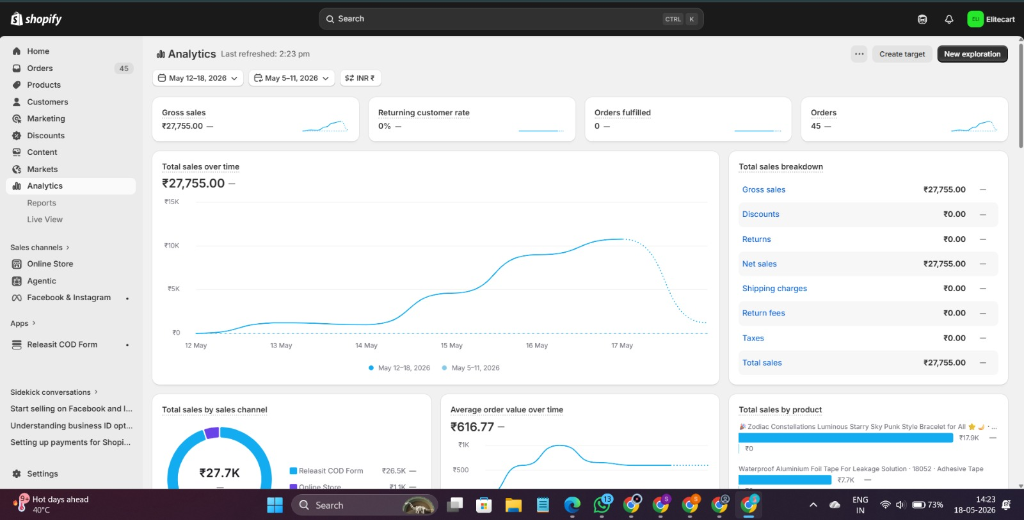Expand Apps section
Image resolution: width=1024 pixels, height=520 pixels.
pyautogui.click(x=23, y=323)
